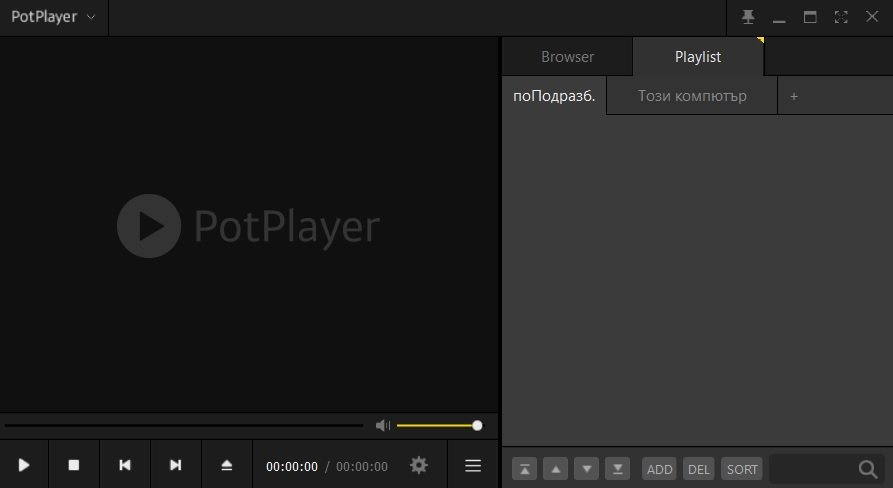Add a new playlist with plus button
893x488 pixels.
click(794, 97)
